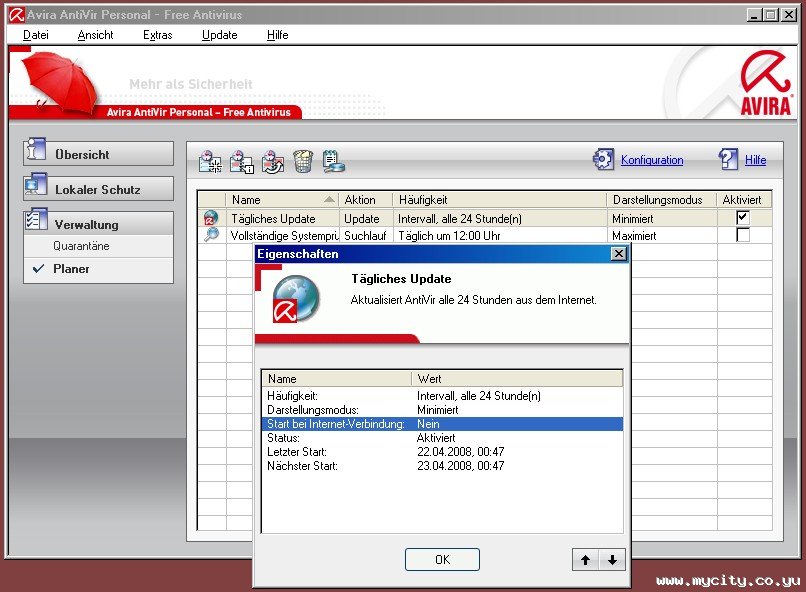Viewport: 806px width, 592px height.
Task: Select the Nächster Start property row
Action: tap(442, 466)
